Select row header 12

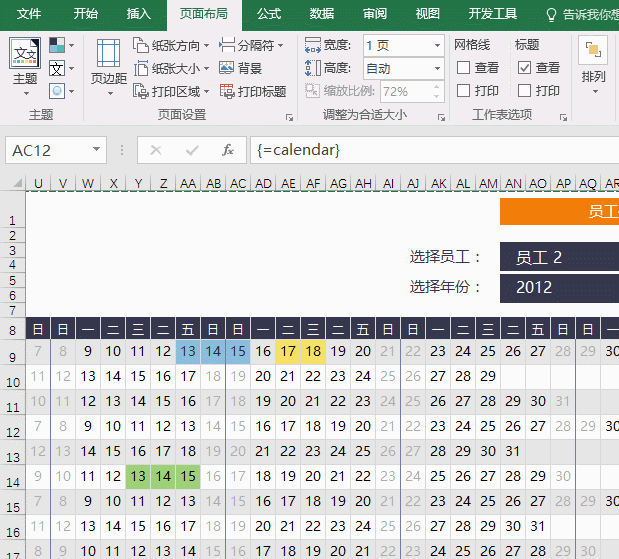point(13,428)
